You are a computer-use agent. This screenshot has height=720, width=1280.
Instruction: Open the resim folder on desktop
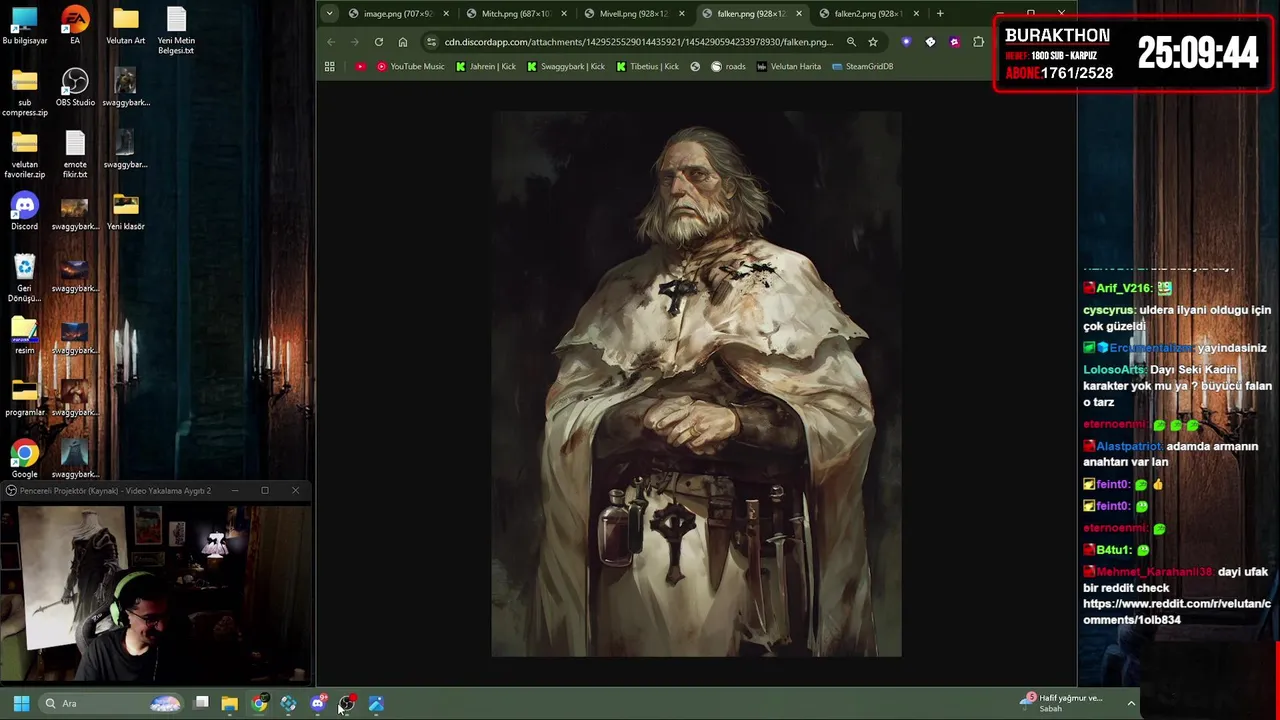25,336
